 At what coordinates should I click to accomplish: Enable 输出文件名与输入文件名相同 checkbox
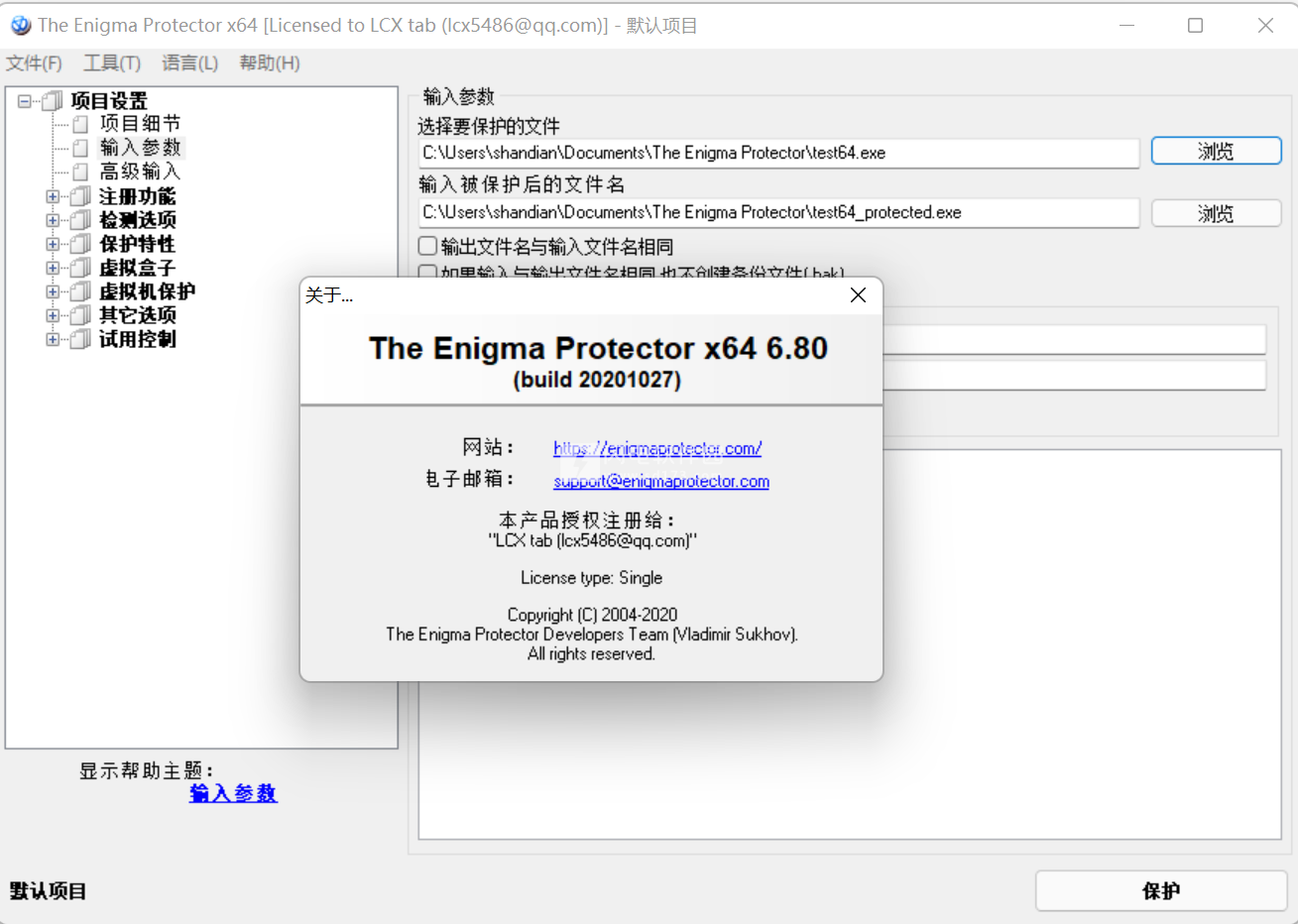pos(427,246)
